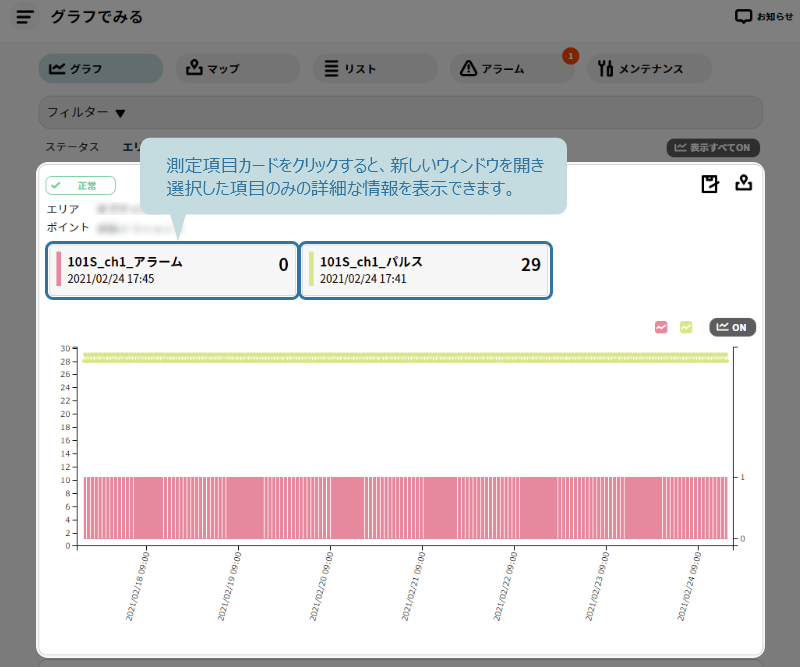Toggle the pink series legend icon

pos(661,327)
